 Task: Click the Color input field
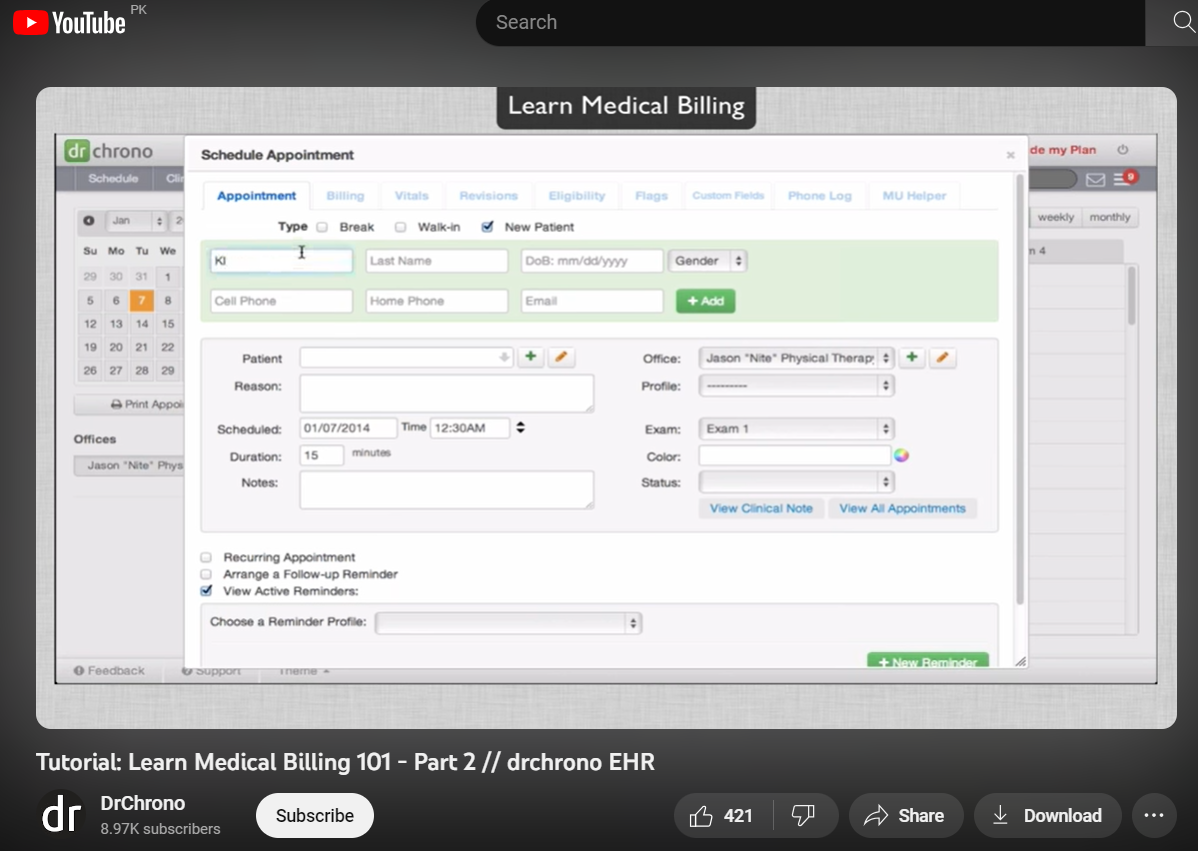click(x=795, y=456)
